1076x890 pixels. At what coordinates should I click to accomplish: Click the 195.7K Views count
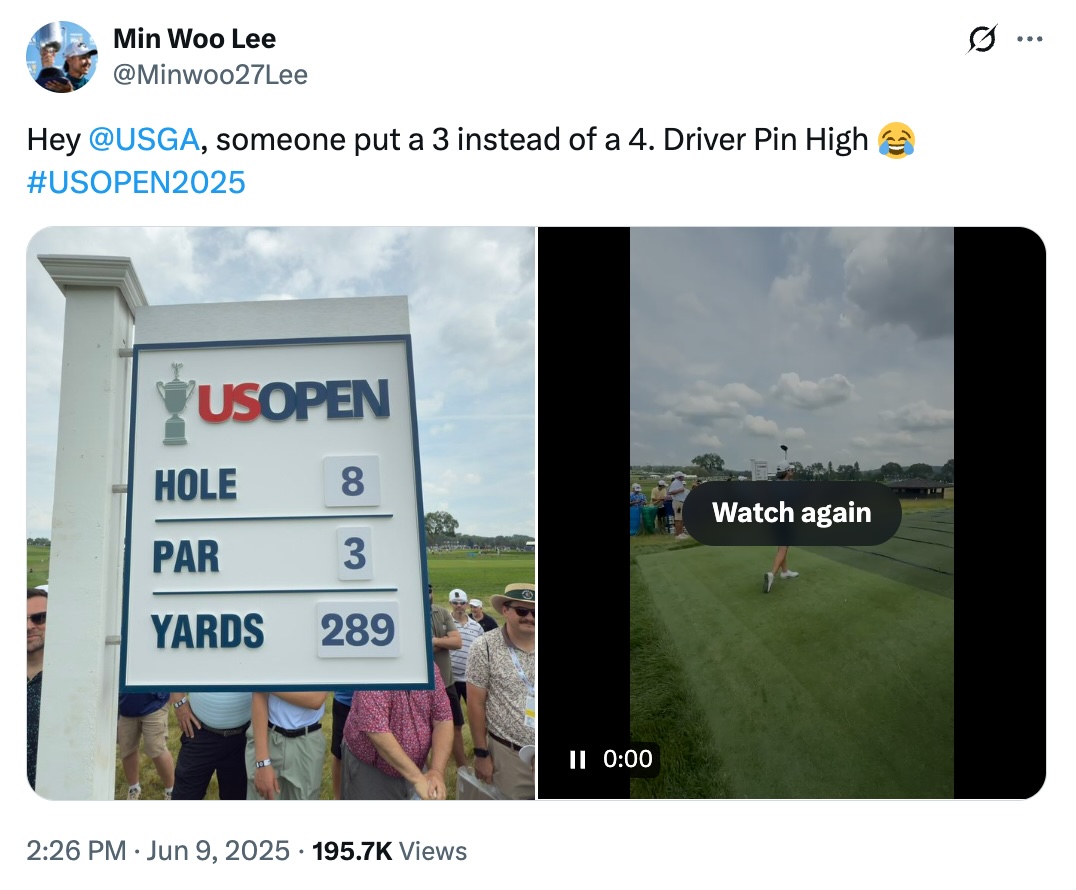[389, 851]
